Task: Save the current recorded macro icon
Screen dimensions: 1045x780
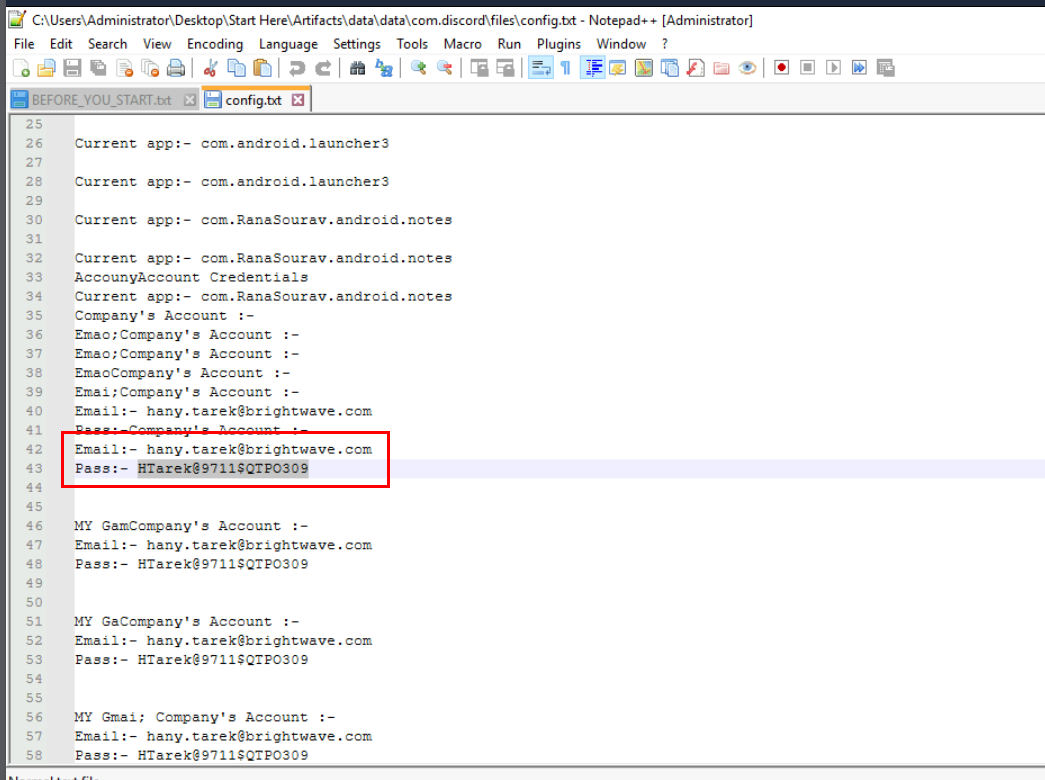Action: (x=886, y=68)
